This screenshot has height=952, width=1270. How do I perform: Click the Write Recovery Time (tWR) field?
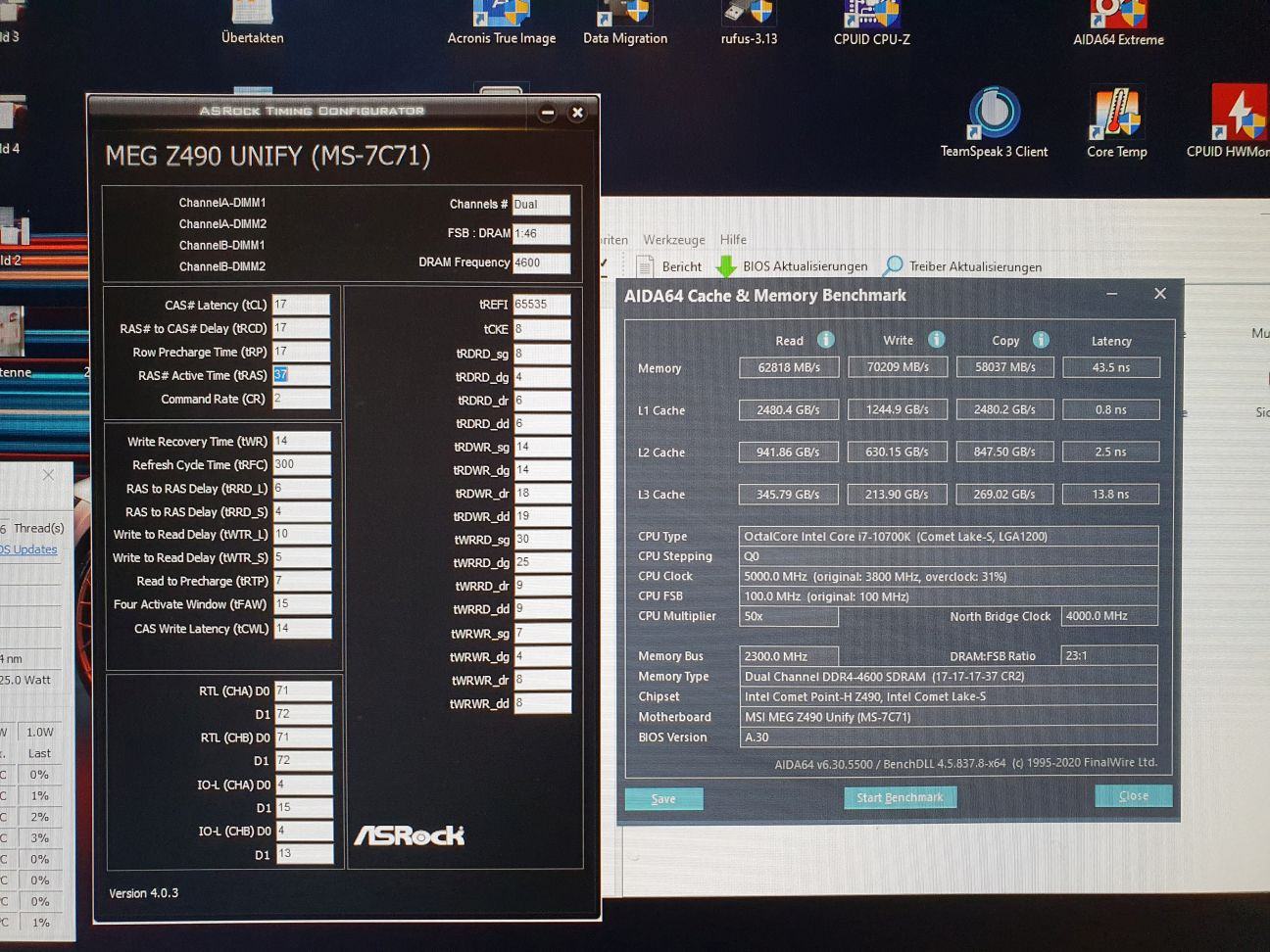tap(302, 441)
